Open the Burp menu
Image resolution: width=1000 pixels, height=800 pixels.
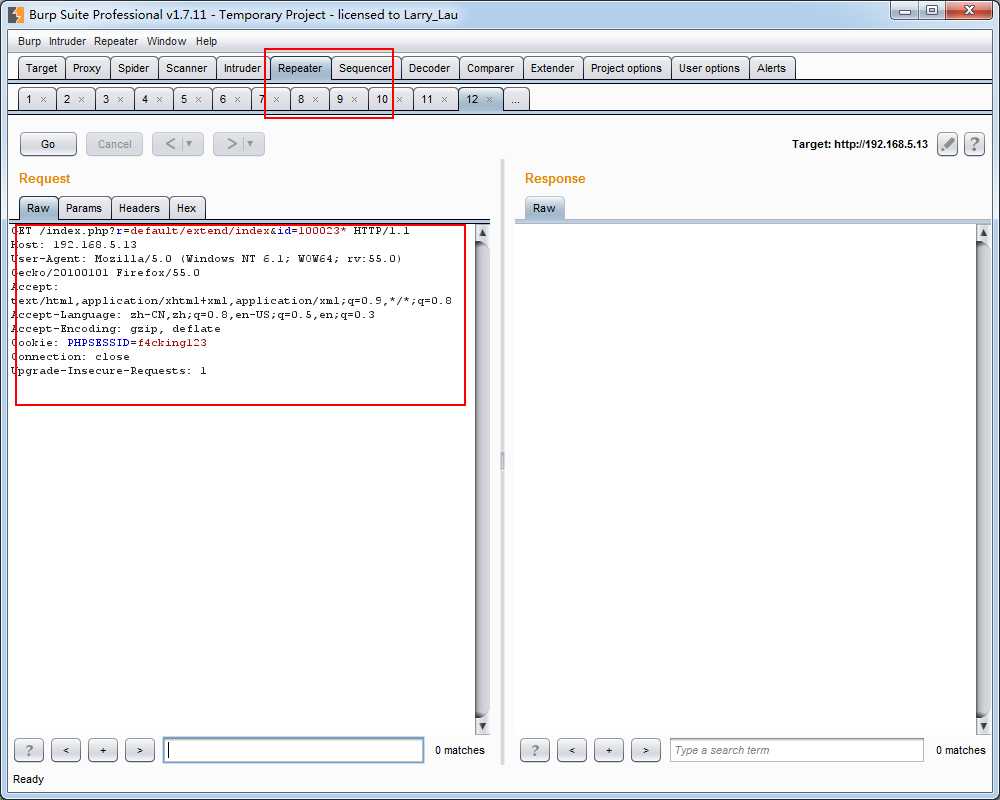[29, 41]
